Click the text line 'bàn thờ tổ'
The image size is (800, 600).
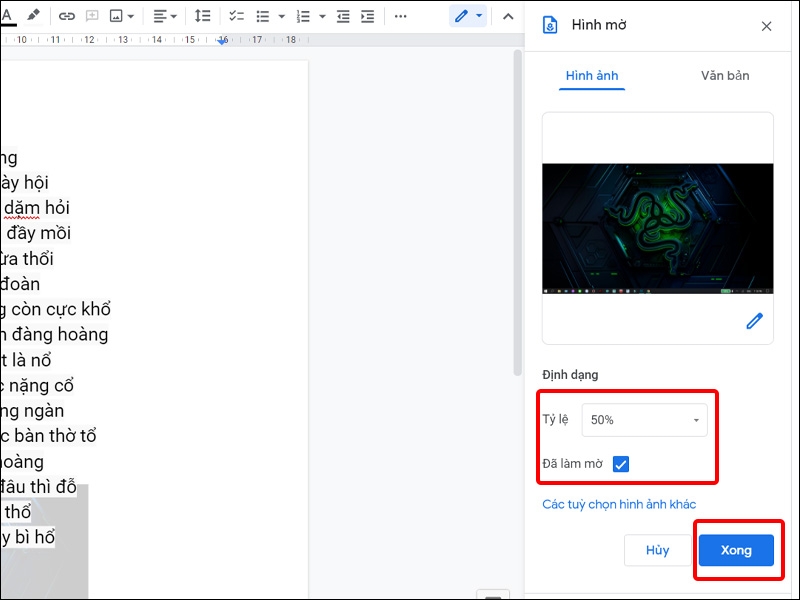[55, 435]
